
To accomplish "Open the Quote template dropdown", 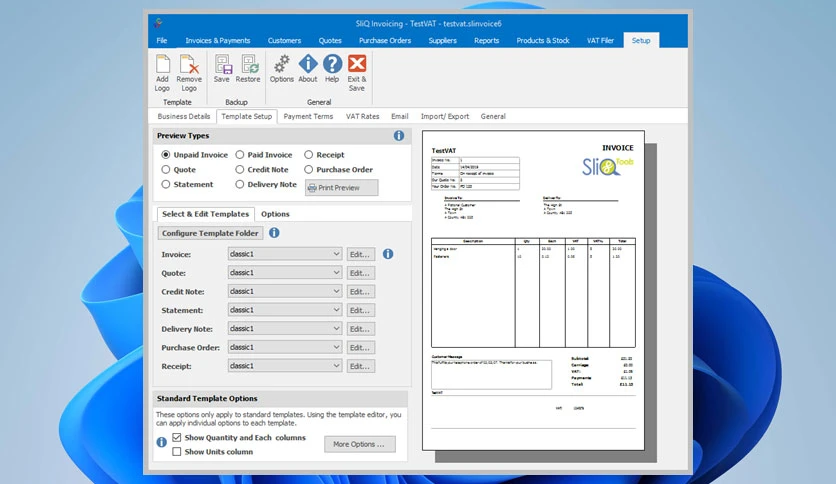I will (x=285, y=273).
